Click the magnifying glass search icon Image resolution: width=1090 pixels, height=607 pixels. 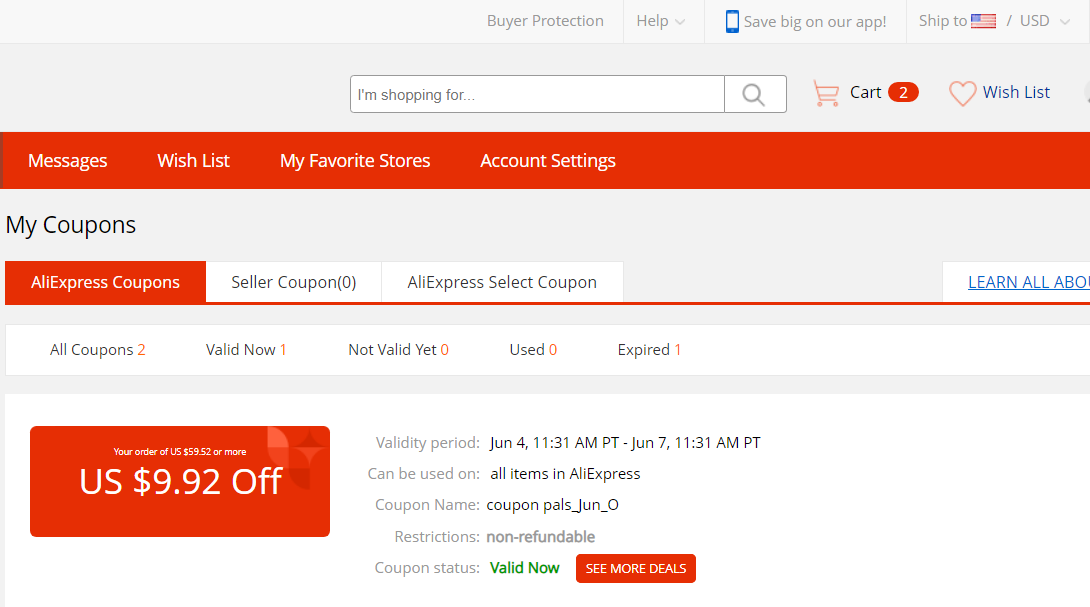click(754, 94)
